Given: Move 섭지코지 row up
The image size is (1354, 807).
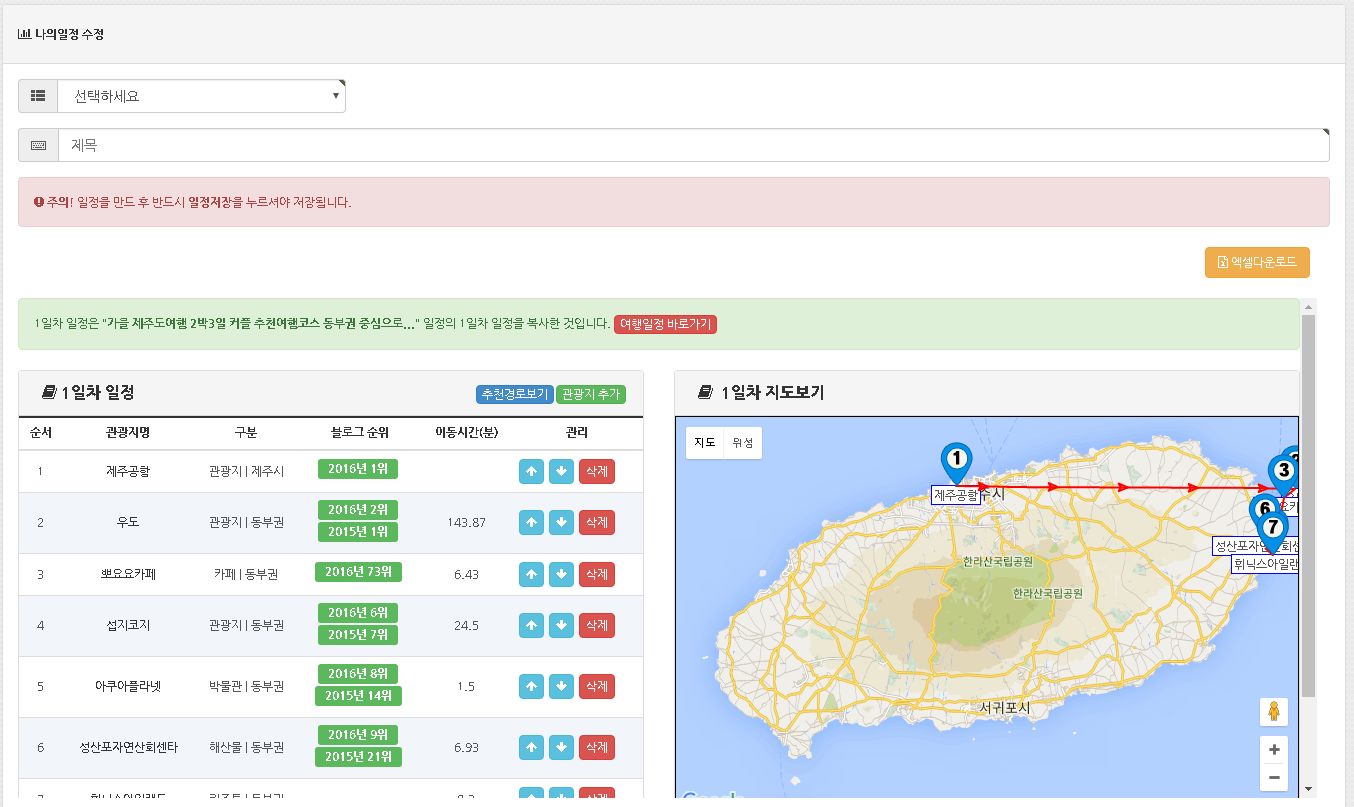Looking at the screenshot, I should tap(531, 626).
